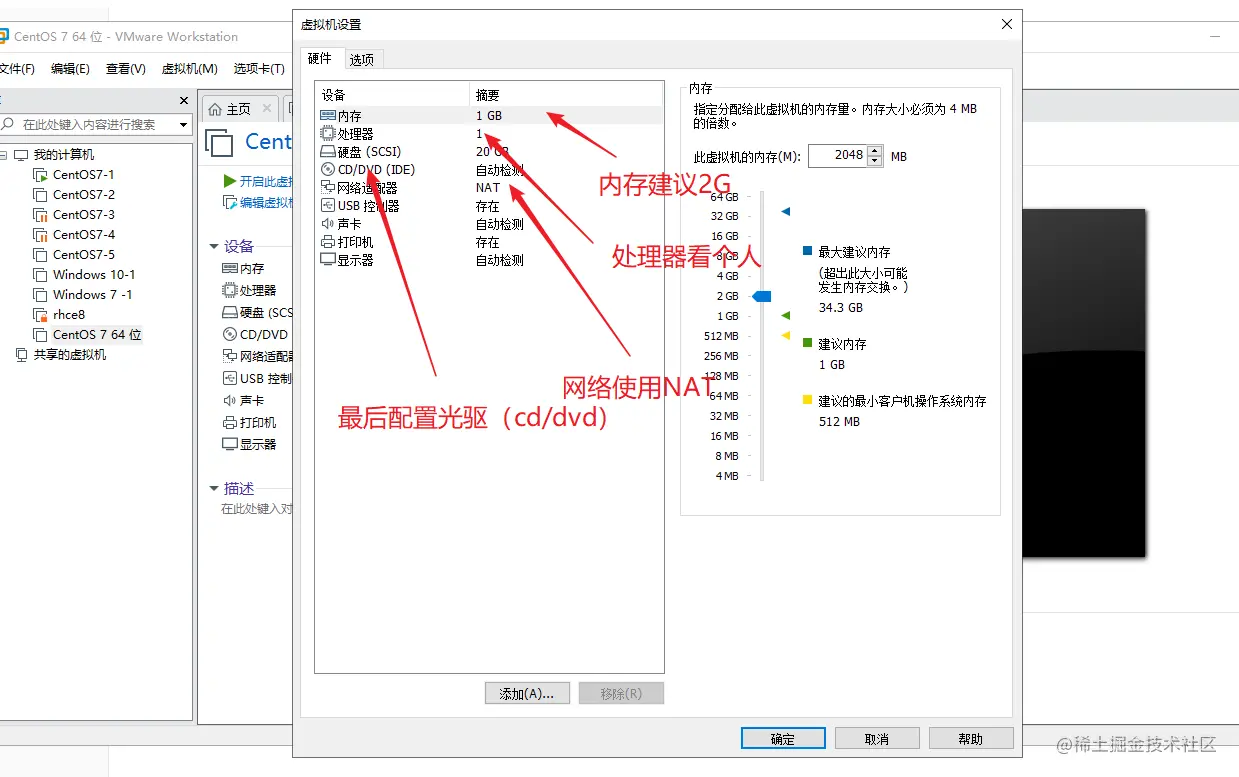Screen dimensions: 1239x777
Task: Click the 4 MB mark on memory slider
Action: 727,476
